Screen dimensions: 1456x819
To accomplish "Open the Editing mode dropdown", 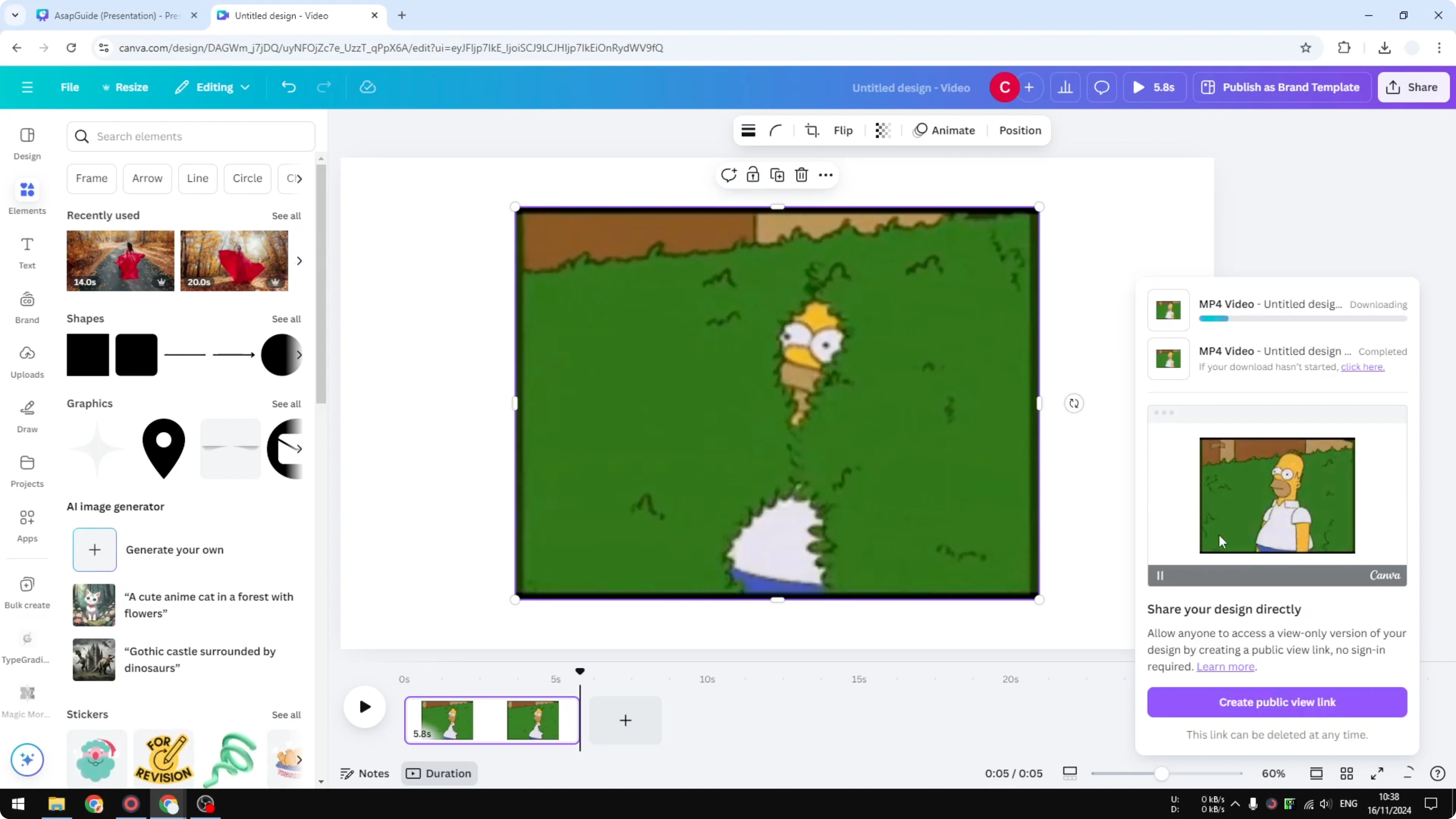I will (x=212, y=87).
